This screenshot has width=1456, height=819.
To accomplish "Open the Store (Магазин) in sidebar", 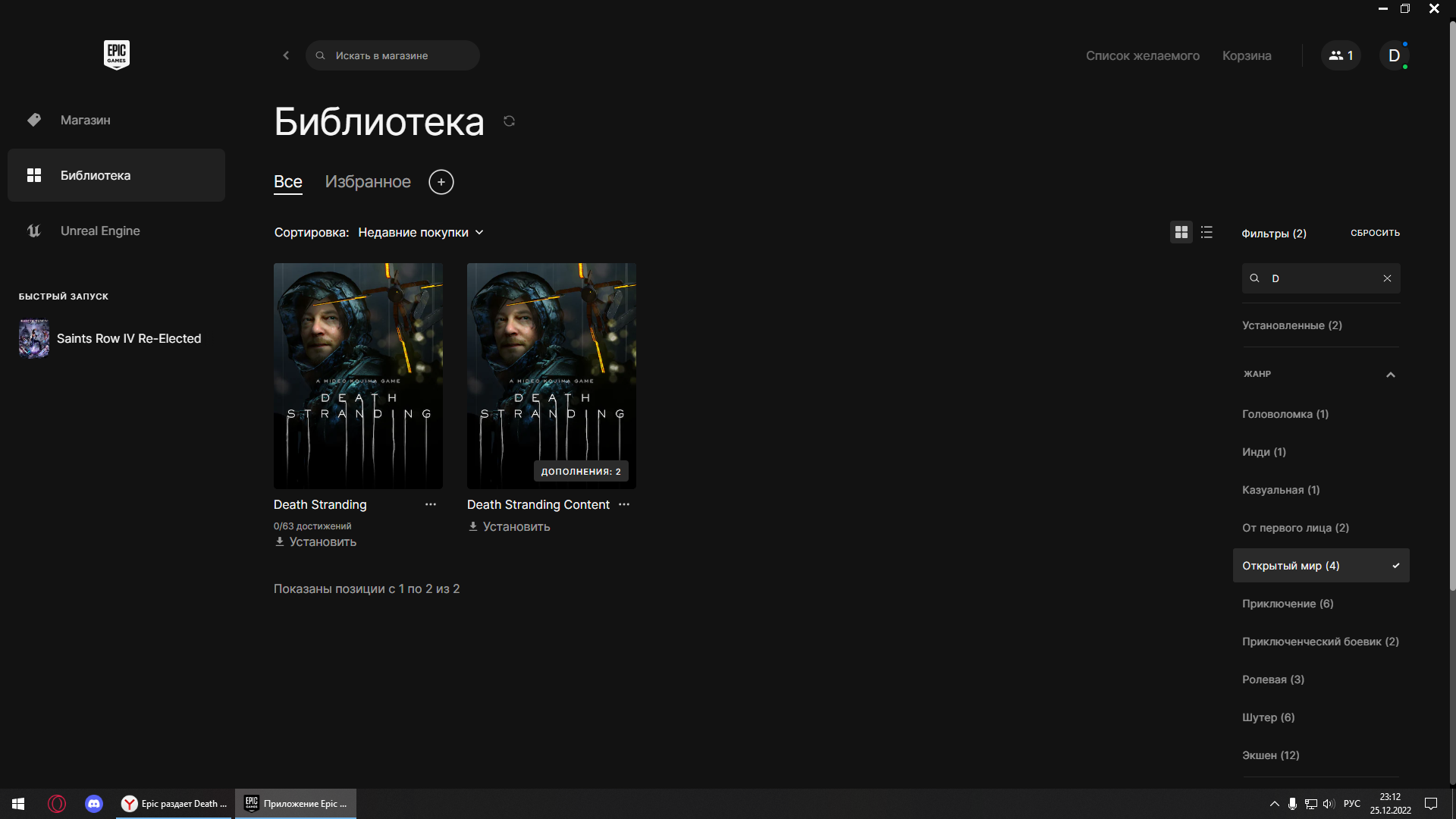I will 116,120.
